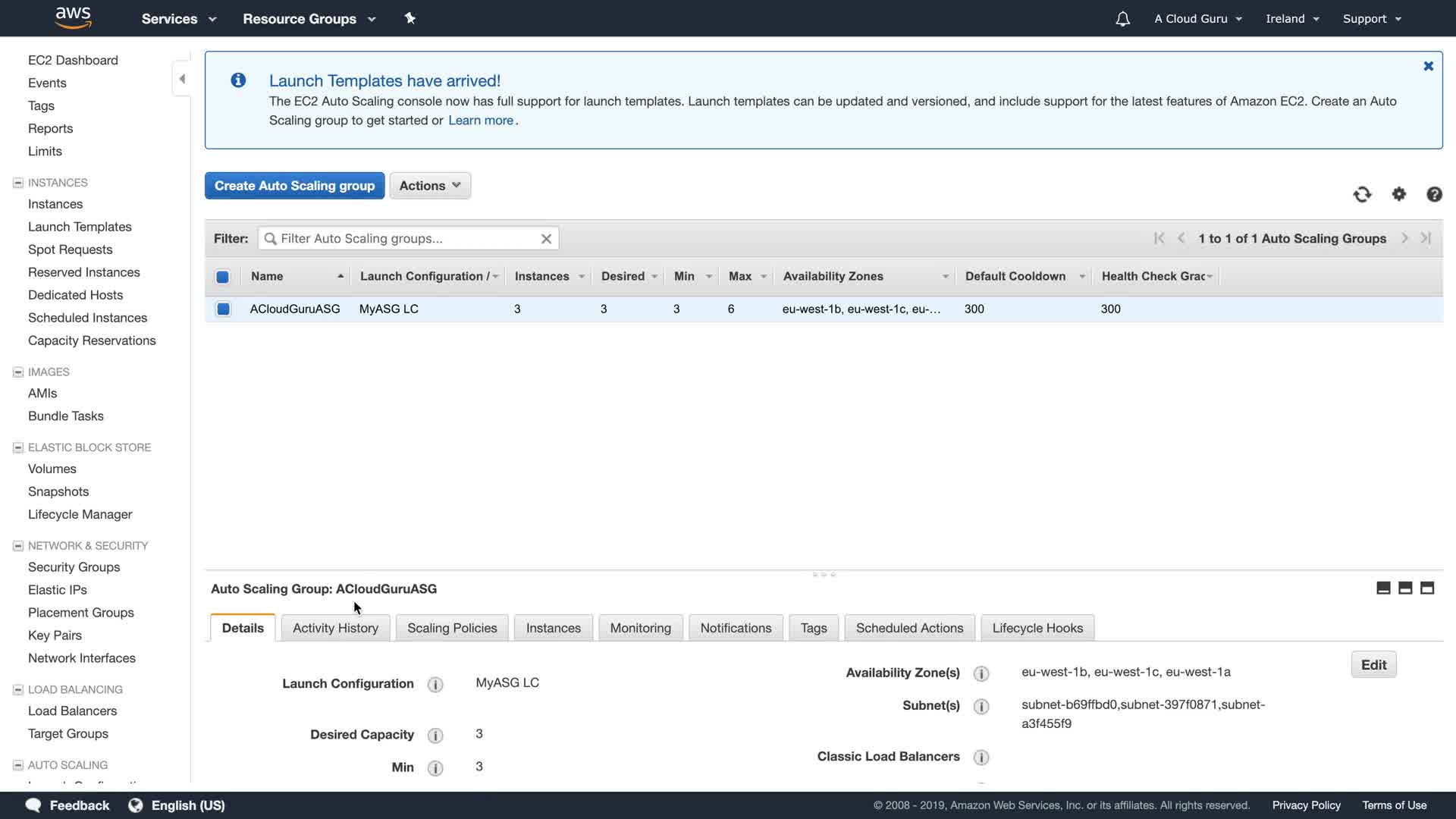Screen dimensions: 1456x819
Task: Open the Actions dropdown
Action: [429, 186]
